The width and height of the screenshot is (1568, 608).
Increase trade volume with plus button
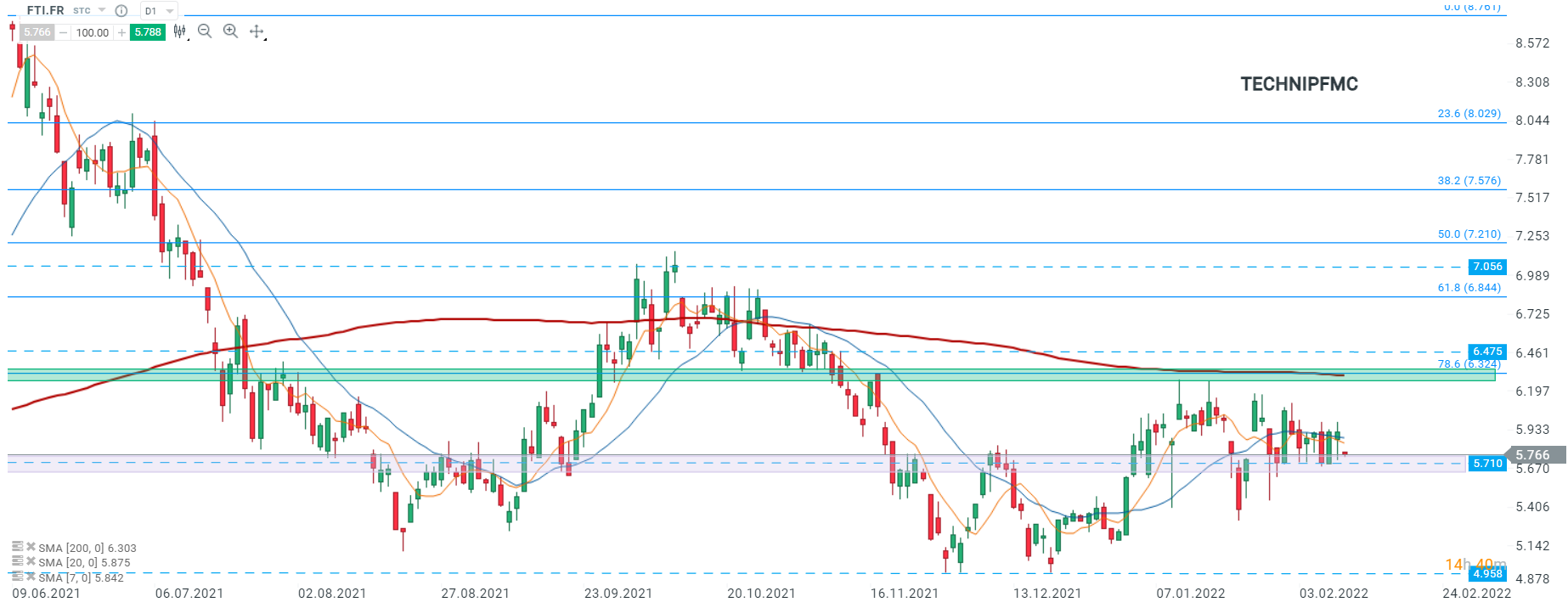coord(122,32)
